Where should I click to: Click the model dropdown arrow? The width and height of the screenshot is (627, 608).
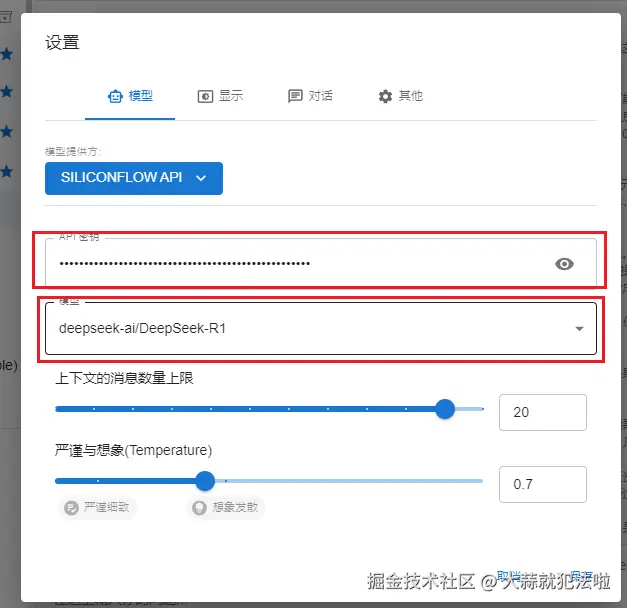[579, 329]
